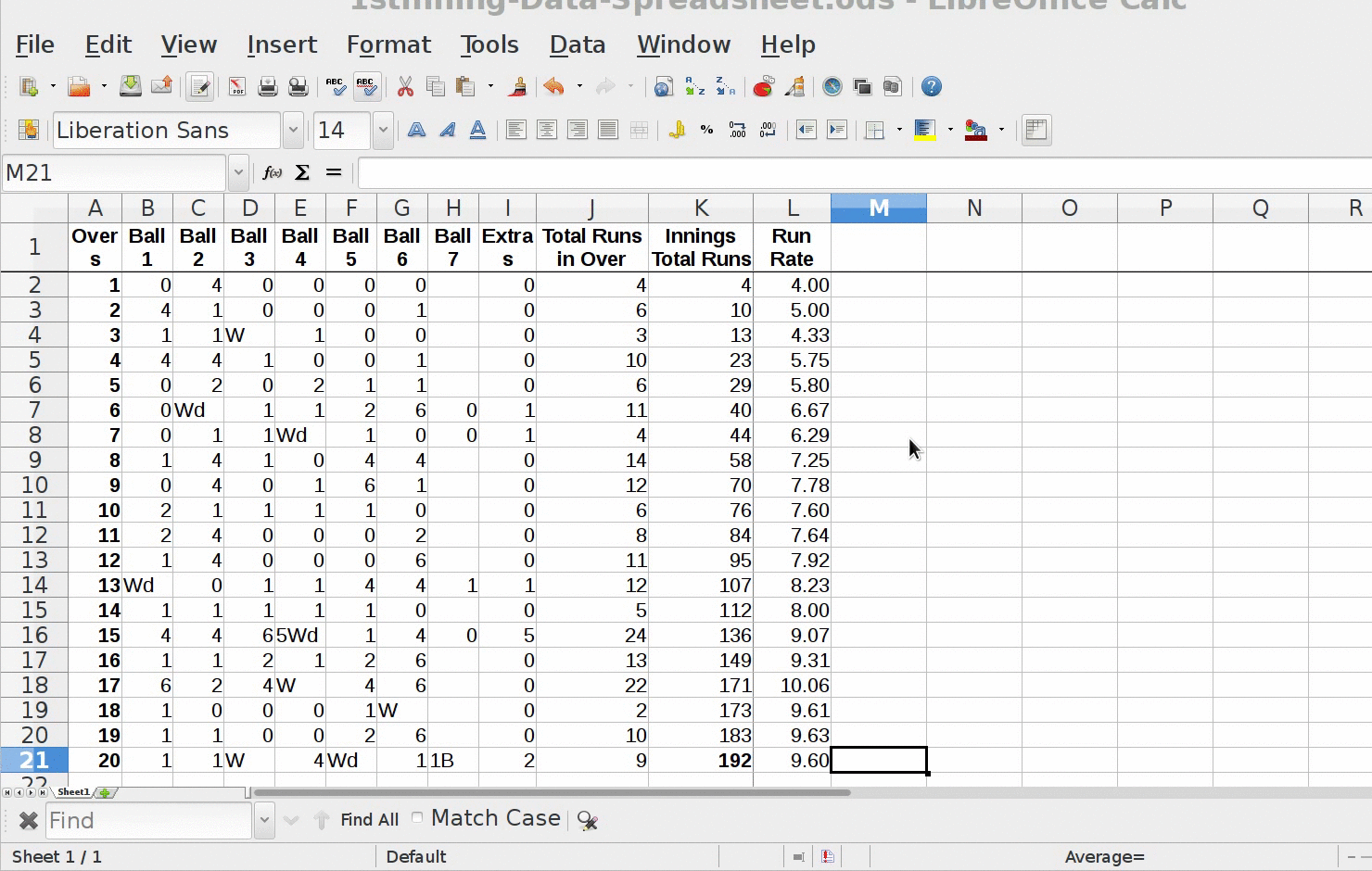Click the Sort Ascending icon

[x=694, y=87]
